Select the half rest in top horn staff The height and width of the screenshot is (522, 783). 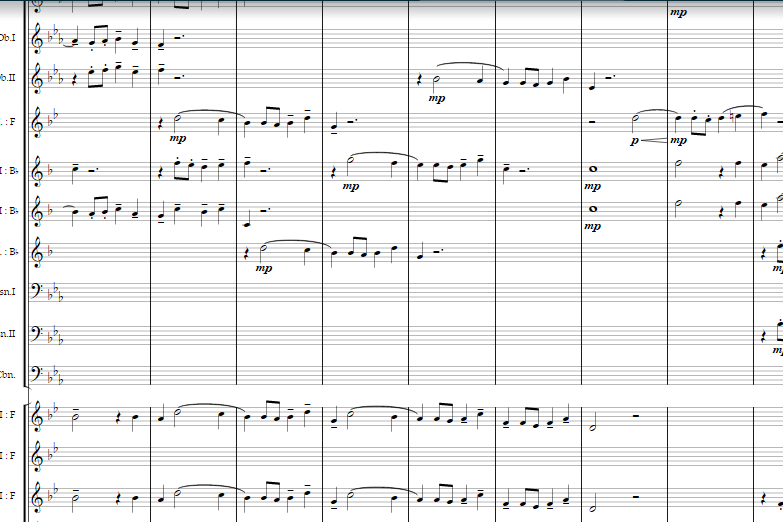[635, 415]
